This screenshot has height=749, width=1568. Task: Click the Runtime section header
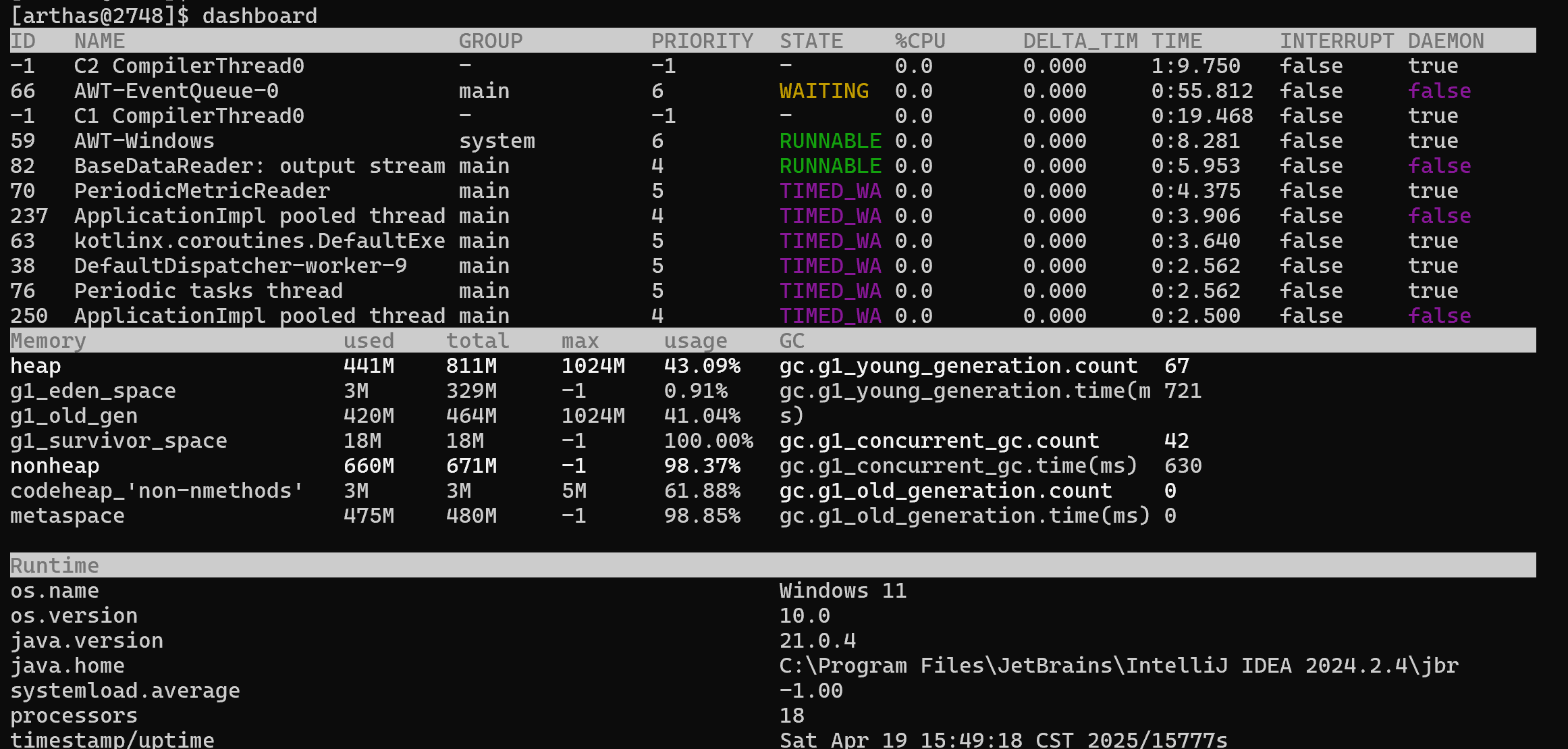click(x=55, y=565)
